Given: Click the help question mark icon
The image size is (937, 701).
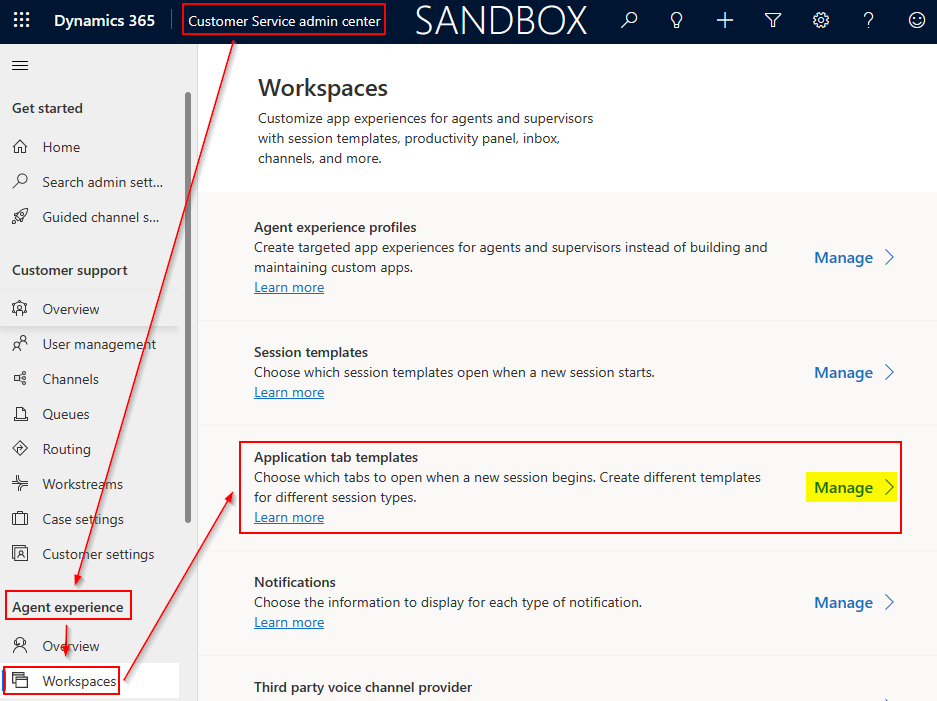Looking at the screenshot, I should (869, 20).
